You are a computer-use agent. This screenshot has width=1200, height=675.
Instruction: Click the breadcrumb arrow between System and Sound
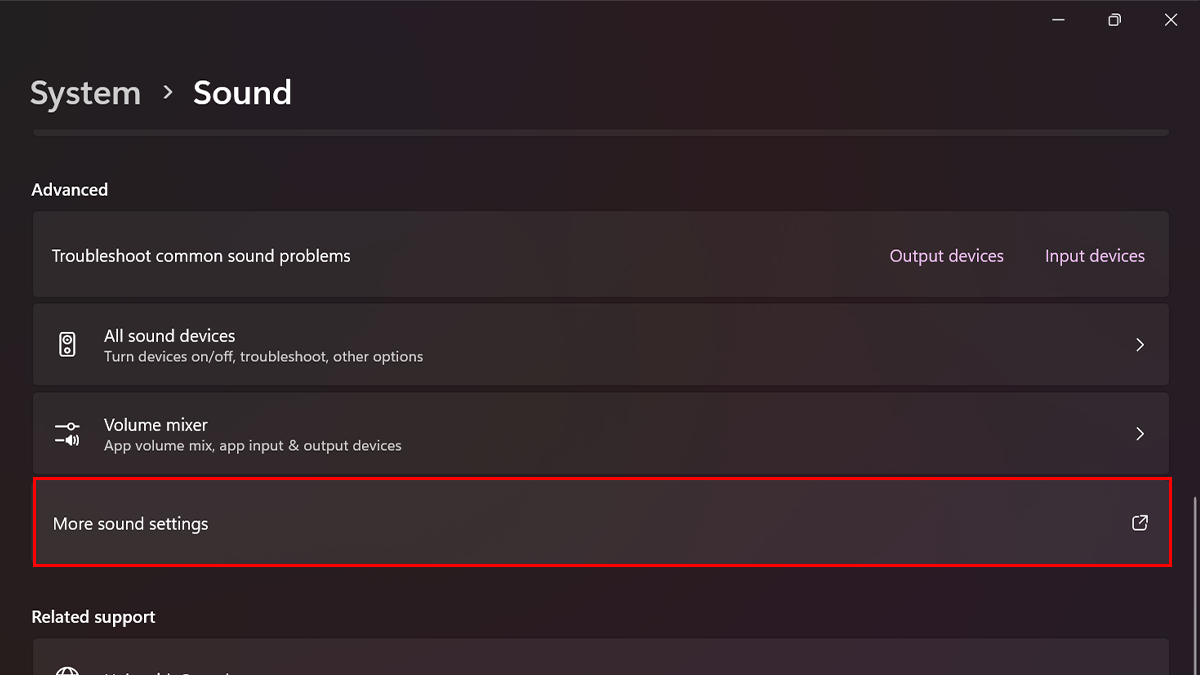click(x=167, y=93)
